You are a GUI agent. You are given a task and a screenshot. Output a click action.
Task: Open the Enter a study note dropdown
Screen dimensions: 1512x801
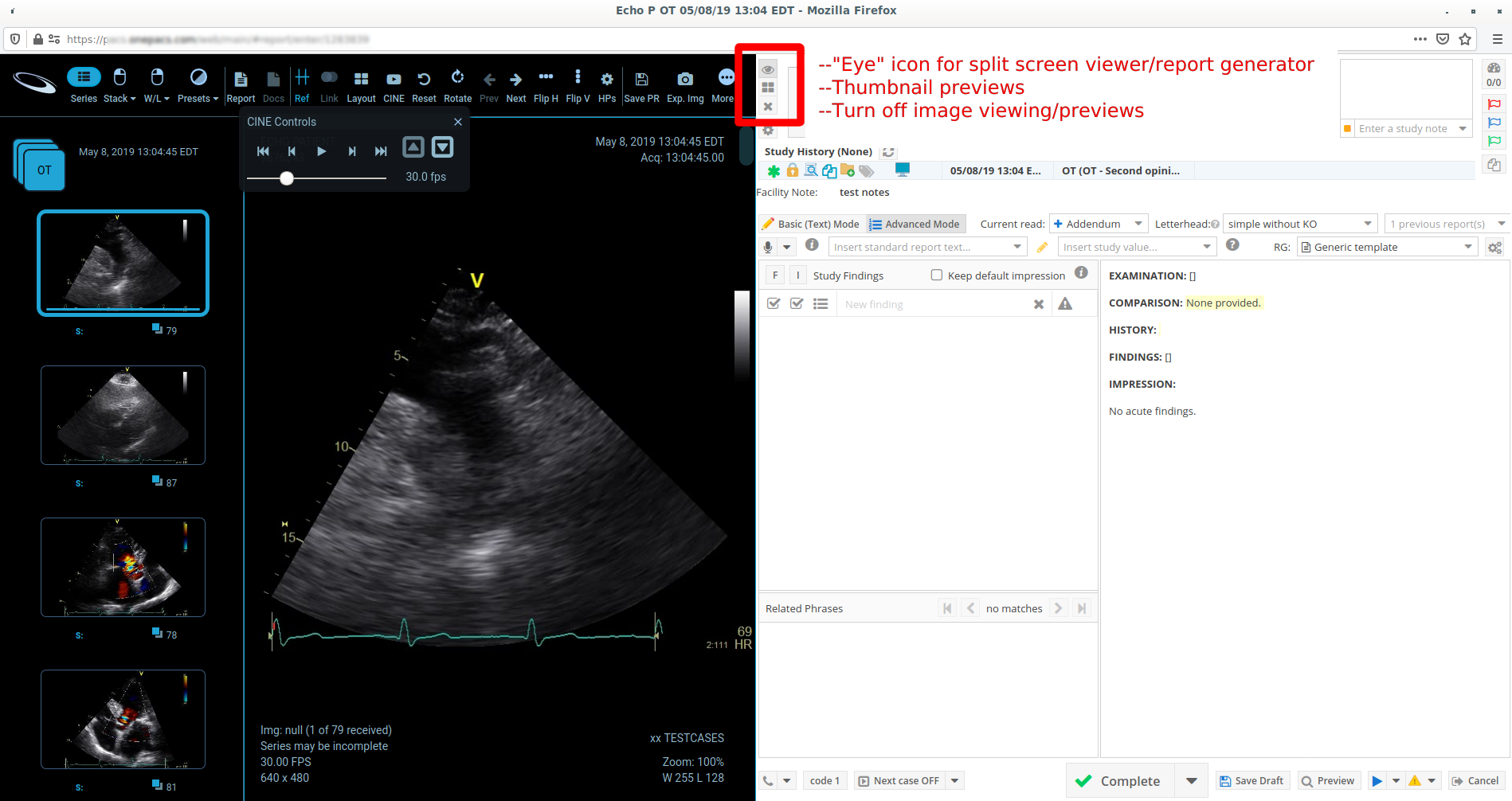point(1463,129)
